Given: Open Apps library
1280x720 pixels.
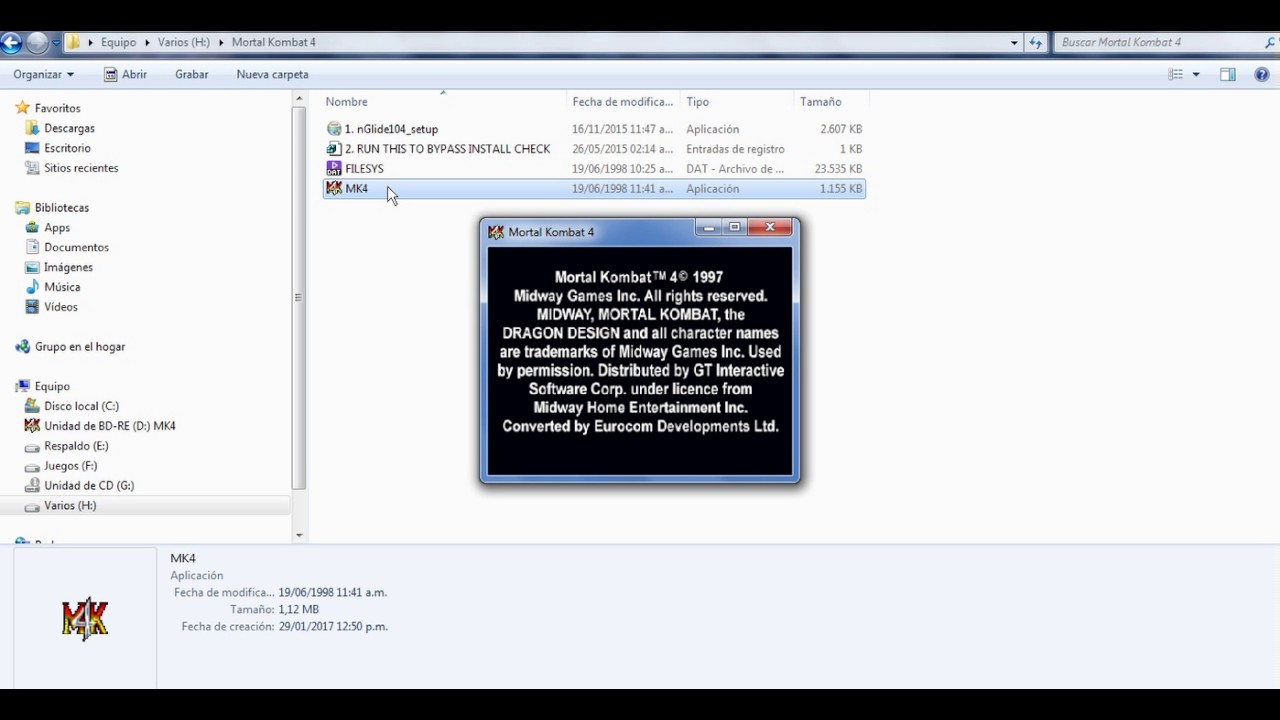Looking at the screenshot, I should point(56,228).
